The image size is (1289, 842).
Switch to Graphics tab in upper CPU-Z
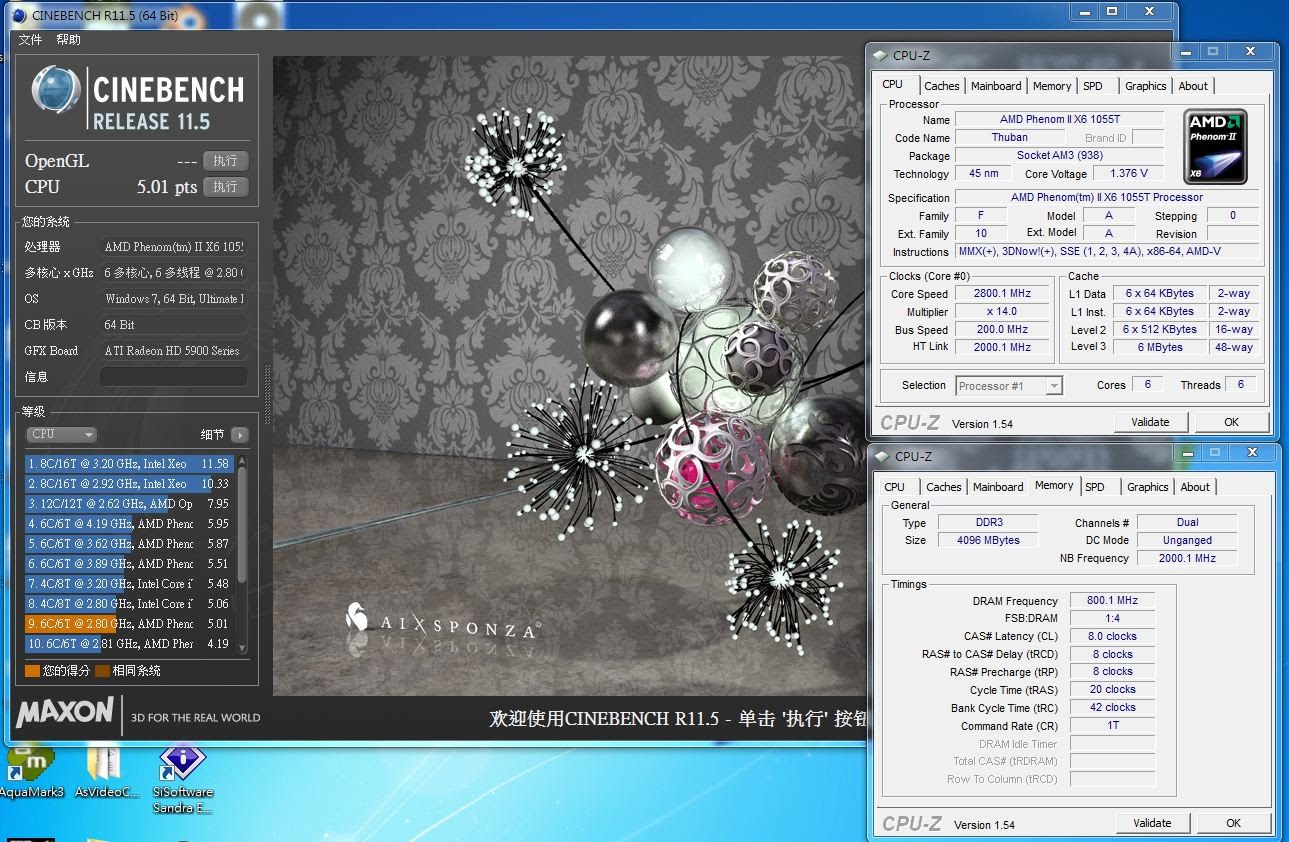point(1145,86)
